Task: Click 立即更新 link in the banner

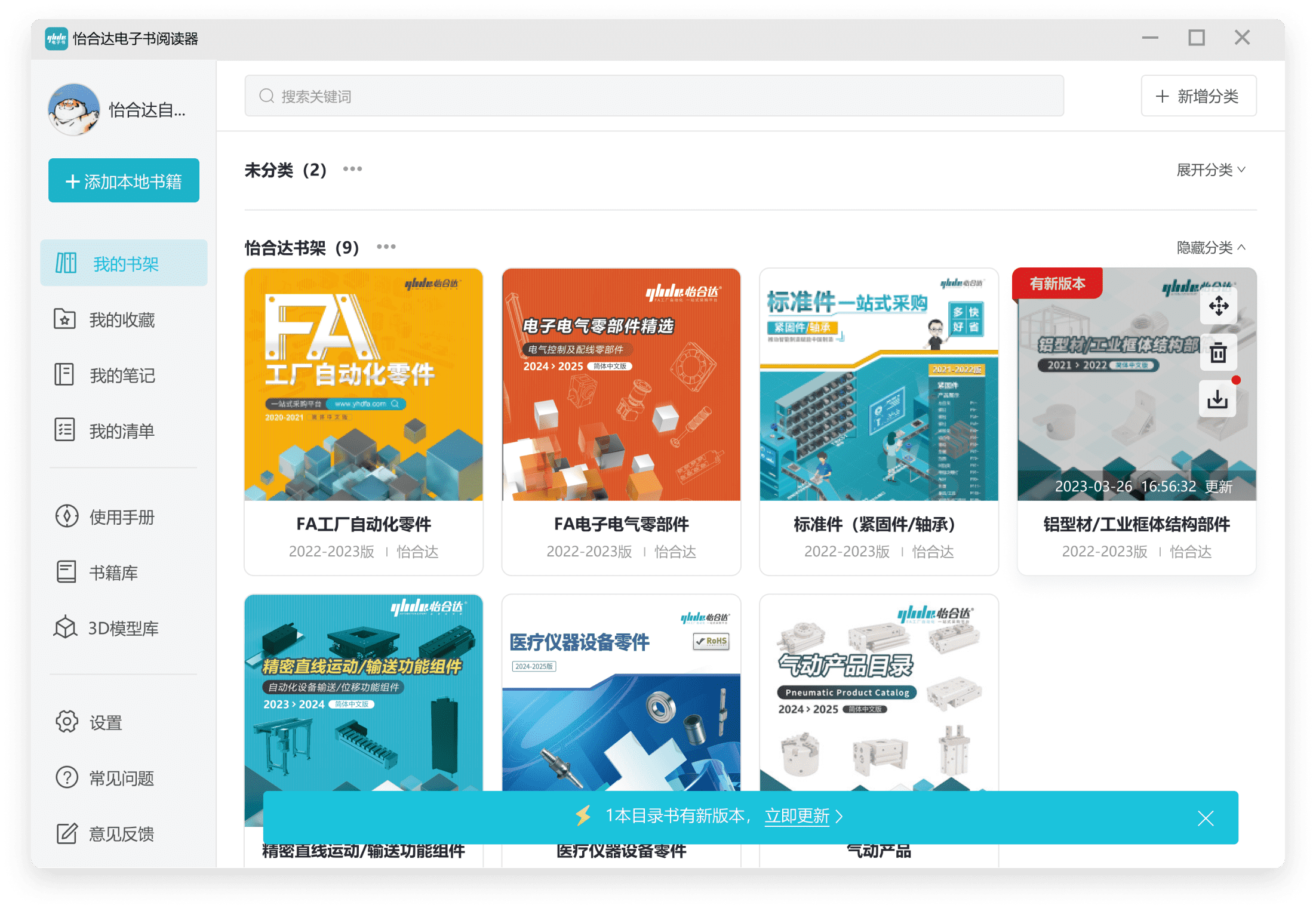Action: [x=797, y=816]
